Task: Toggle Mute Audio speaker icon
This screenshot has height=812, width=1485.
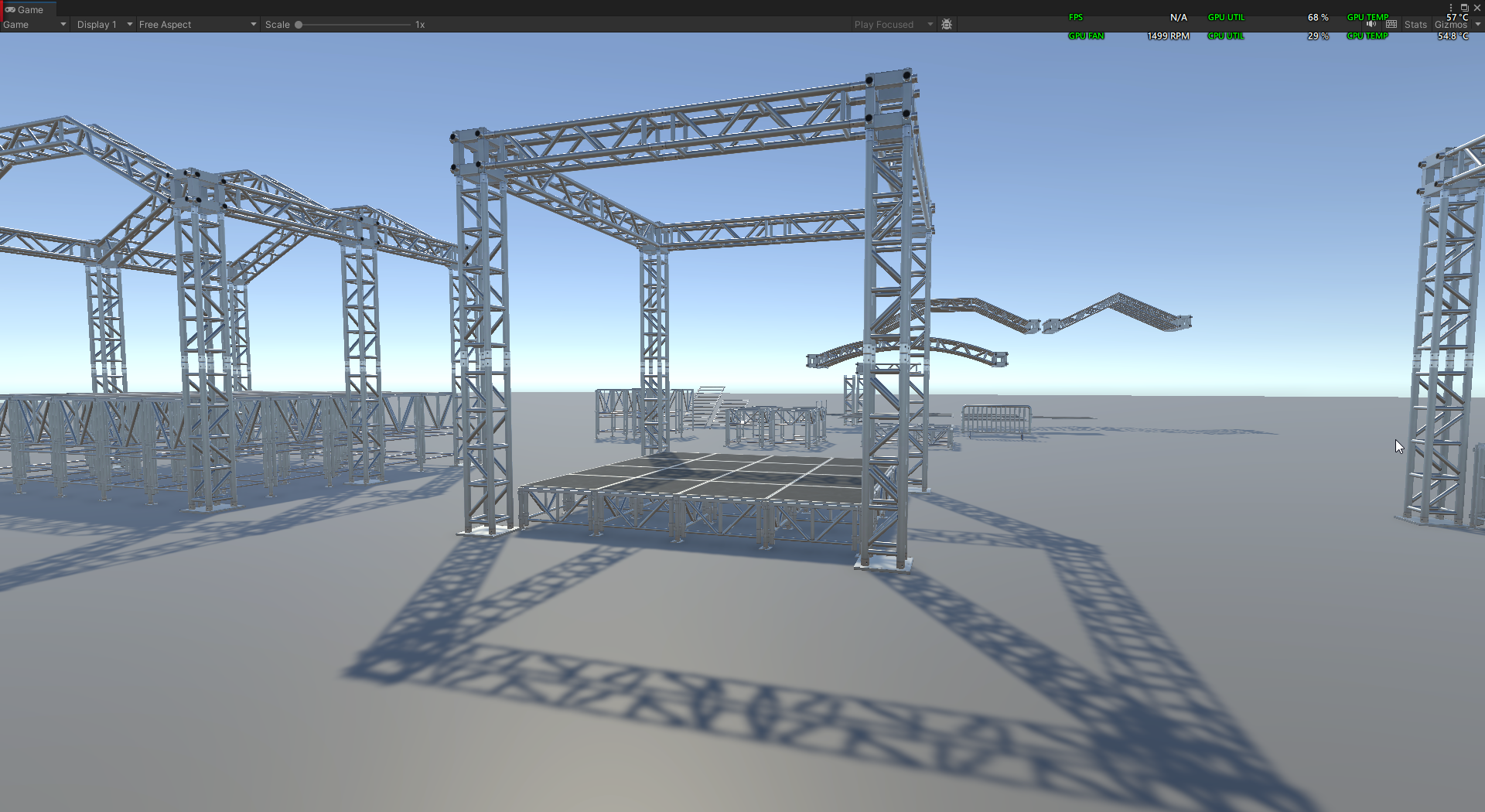Action: pyautogui.click(x=1371, y=25)
